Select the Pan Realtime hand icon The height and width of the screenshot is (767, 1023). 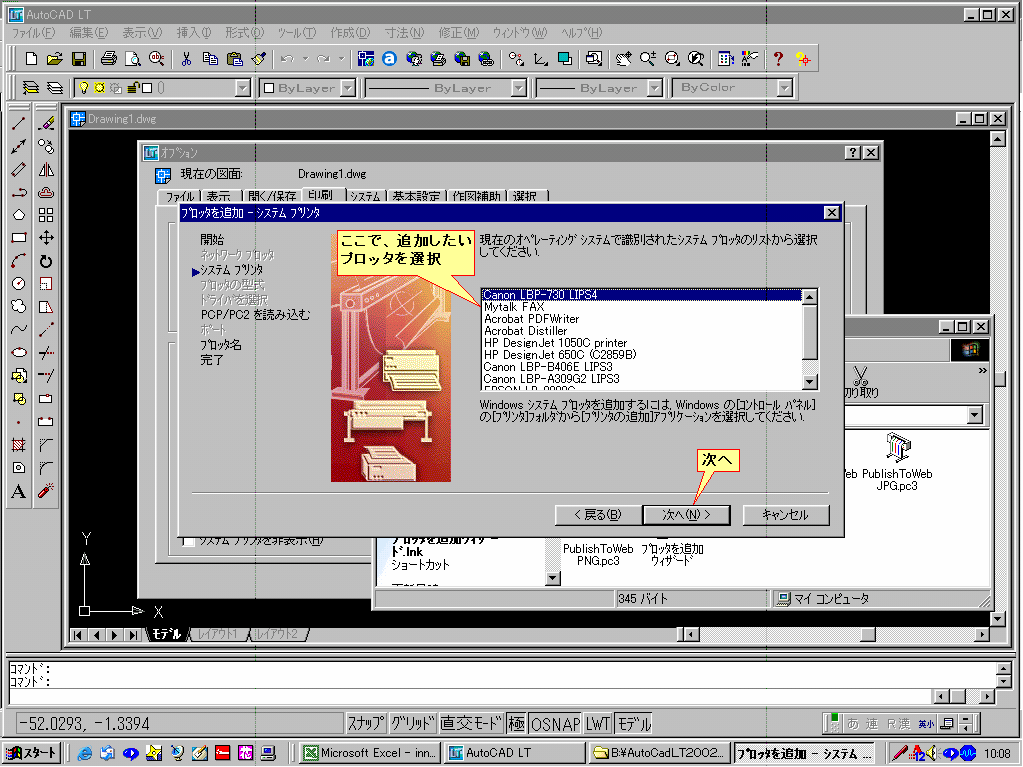(624, 59)
